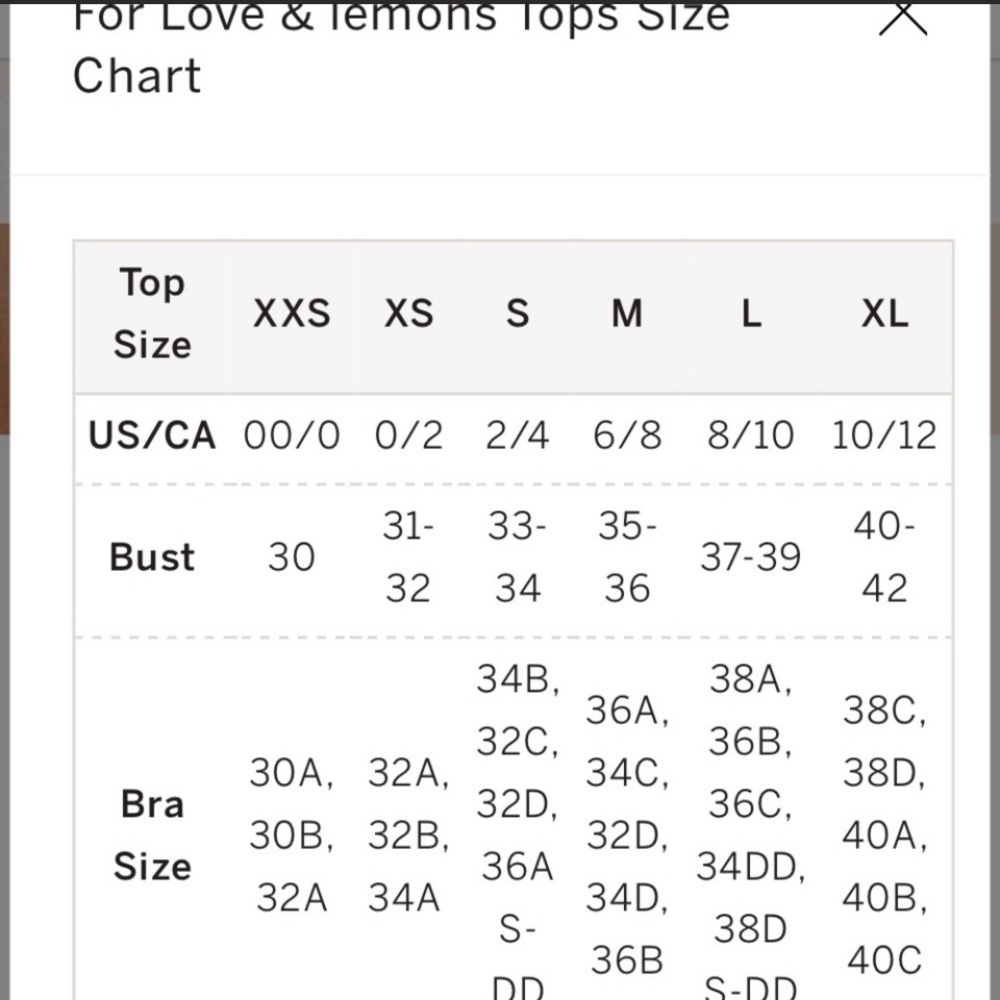Click the Top Size header cell

click(152, 314)
